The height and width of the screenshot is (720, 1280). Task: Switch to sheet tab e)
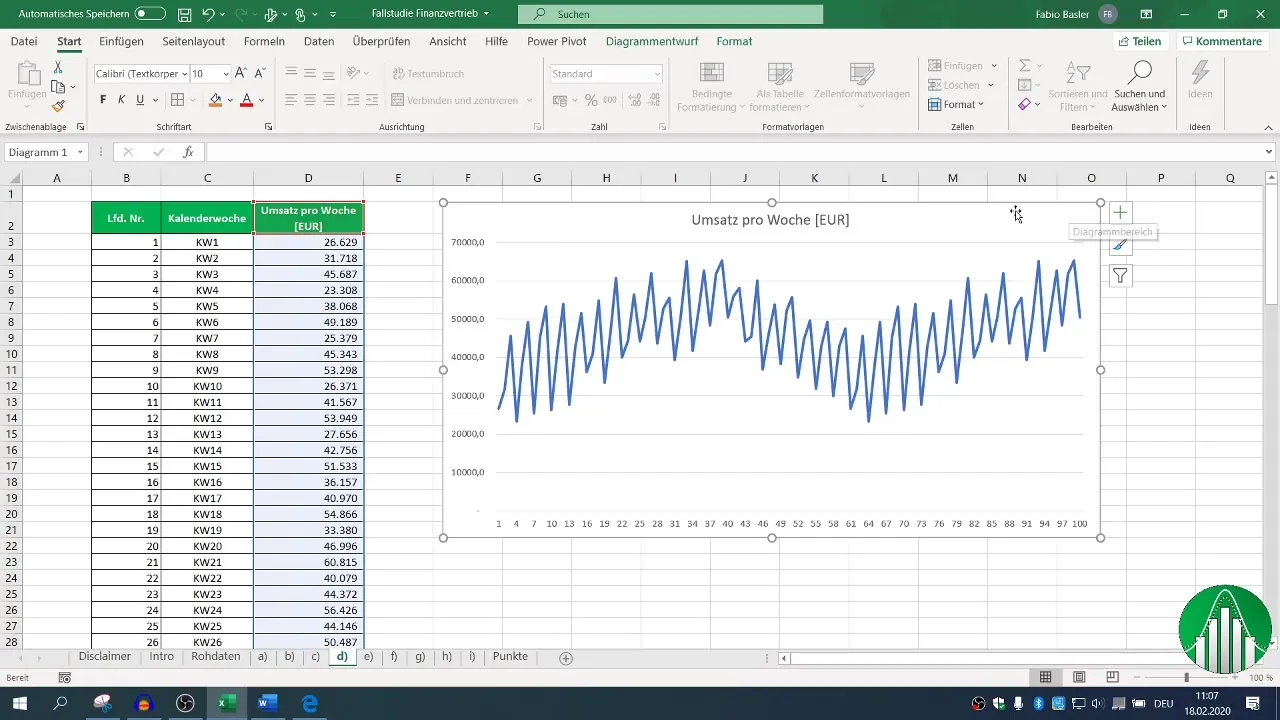(368, 657)
